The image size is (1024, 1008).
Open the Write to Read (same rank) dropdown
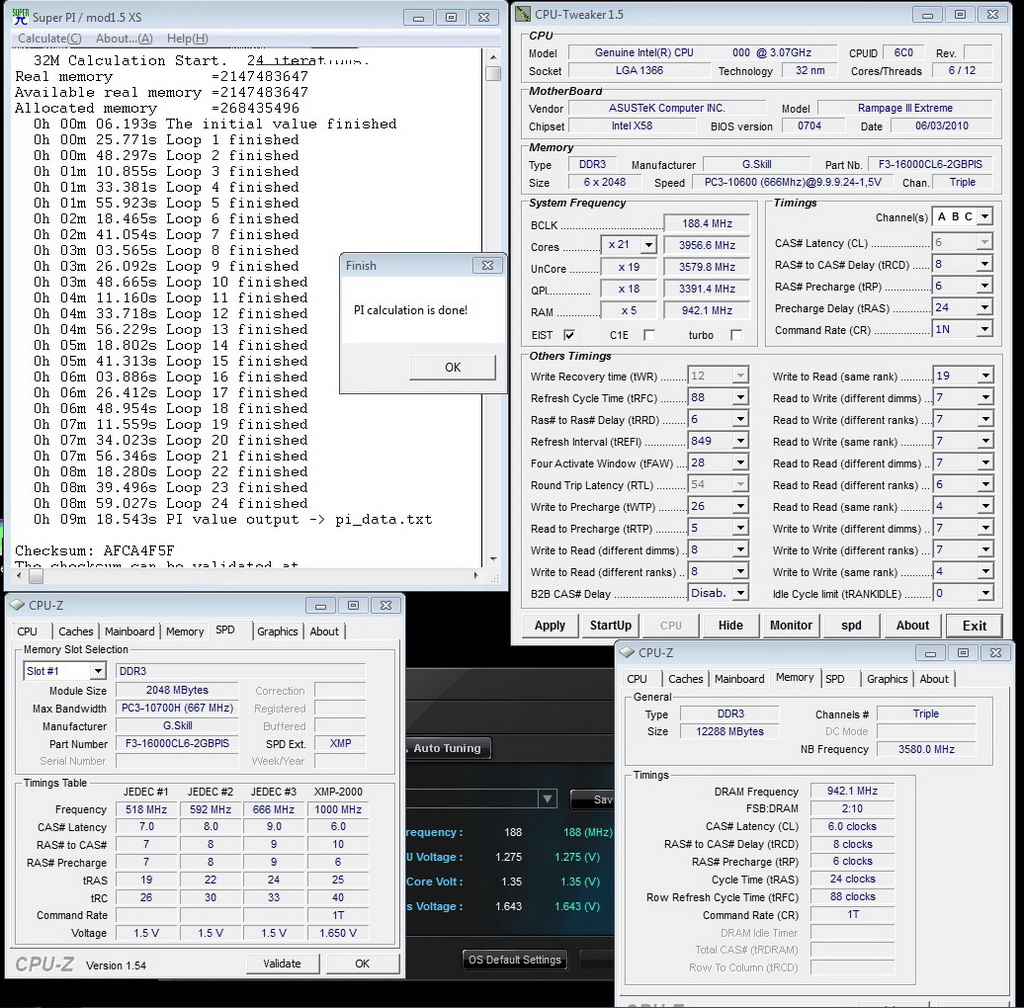(x=985, y=375)
